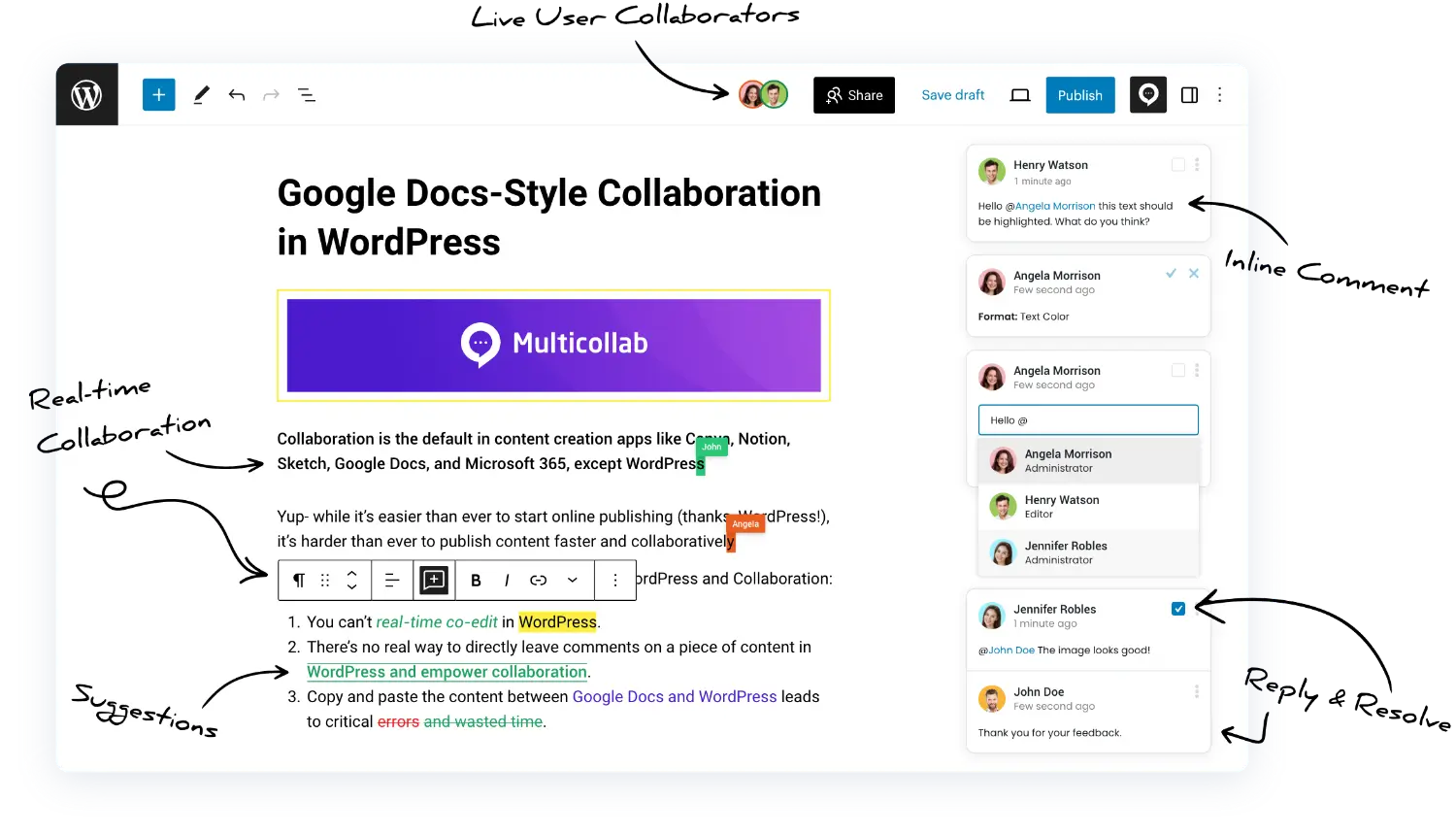This screenshot has height=835, width=1456.
Task: Focus the 'Hello @' comment input field
Action: pos(1088,420)
